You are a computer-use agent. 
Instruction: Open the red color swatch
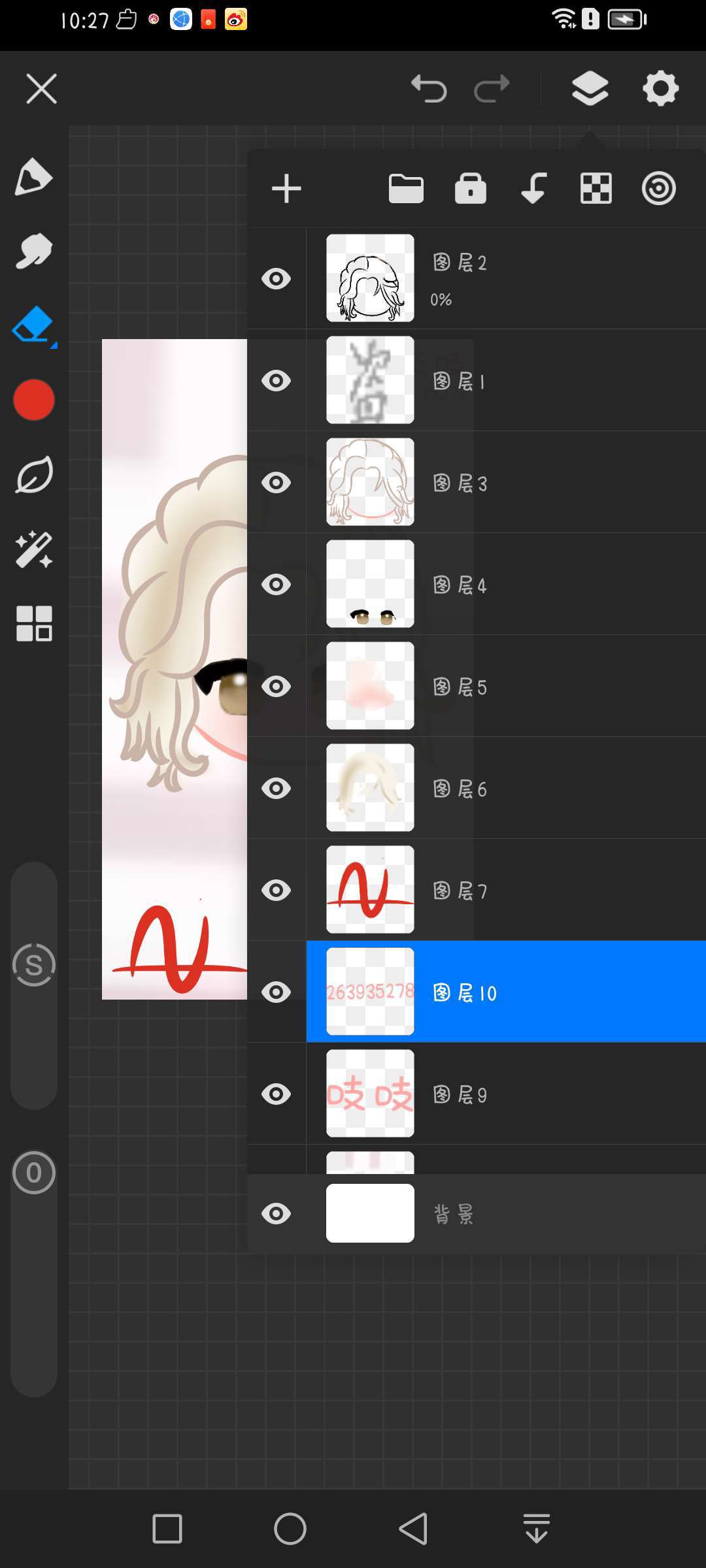(33, 400)
